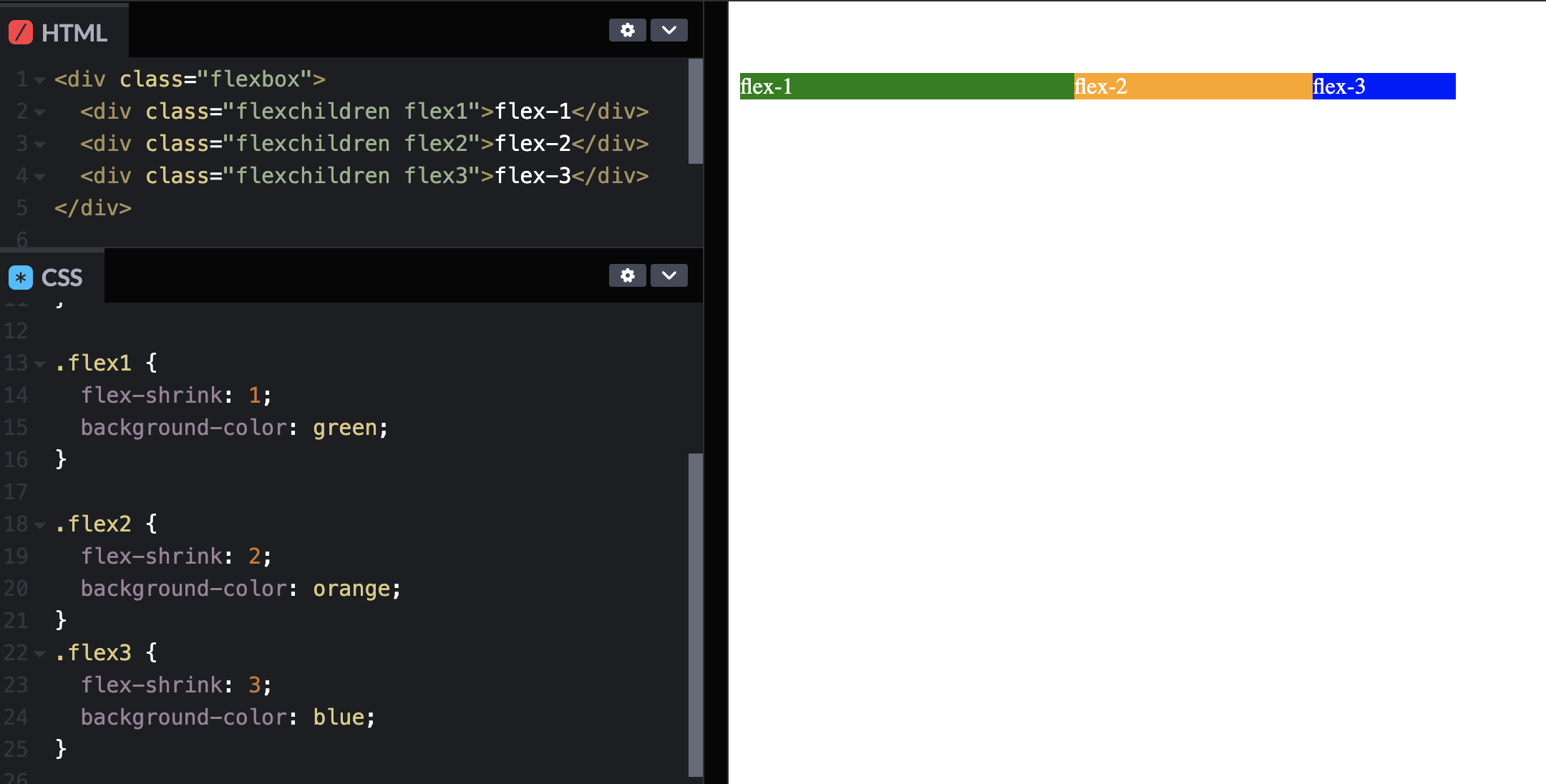Click the blue CSS asterisk icon
1546x784 pixels.
(21, 278)
